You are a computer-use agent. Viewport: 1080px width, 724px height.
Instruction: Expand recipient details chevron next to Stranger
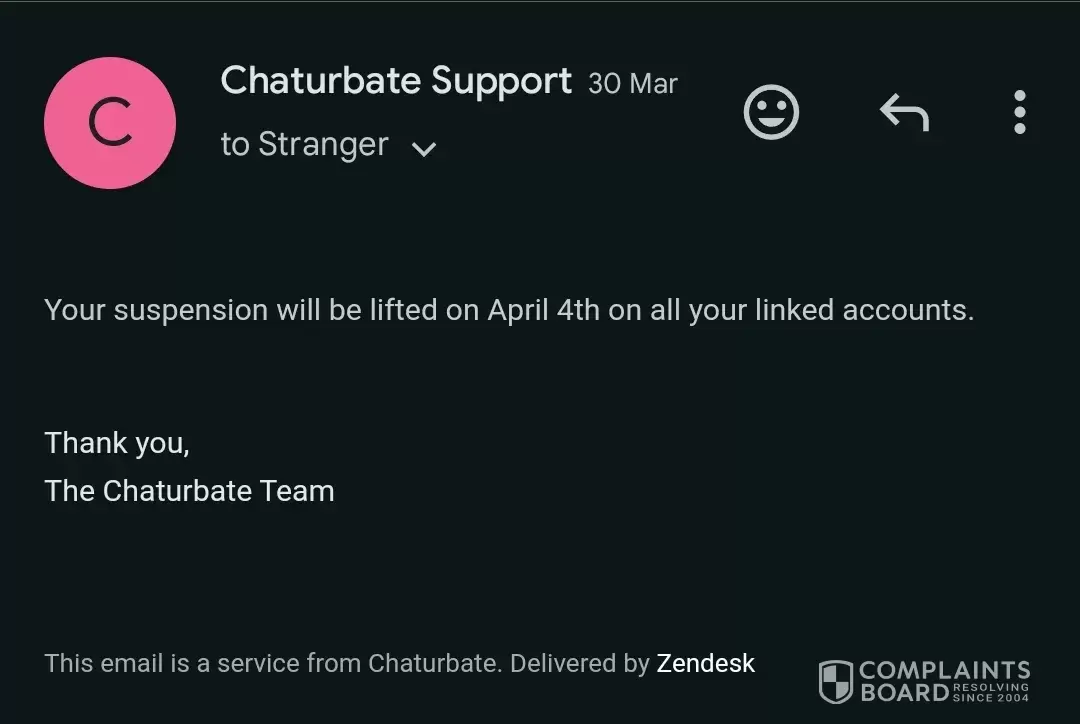424,148
